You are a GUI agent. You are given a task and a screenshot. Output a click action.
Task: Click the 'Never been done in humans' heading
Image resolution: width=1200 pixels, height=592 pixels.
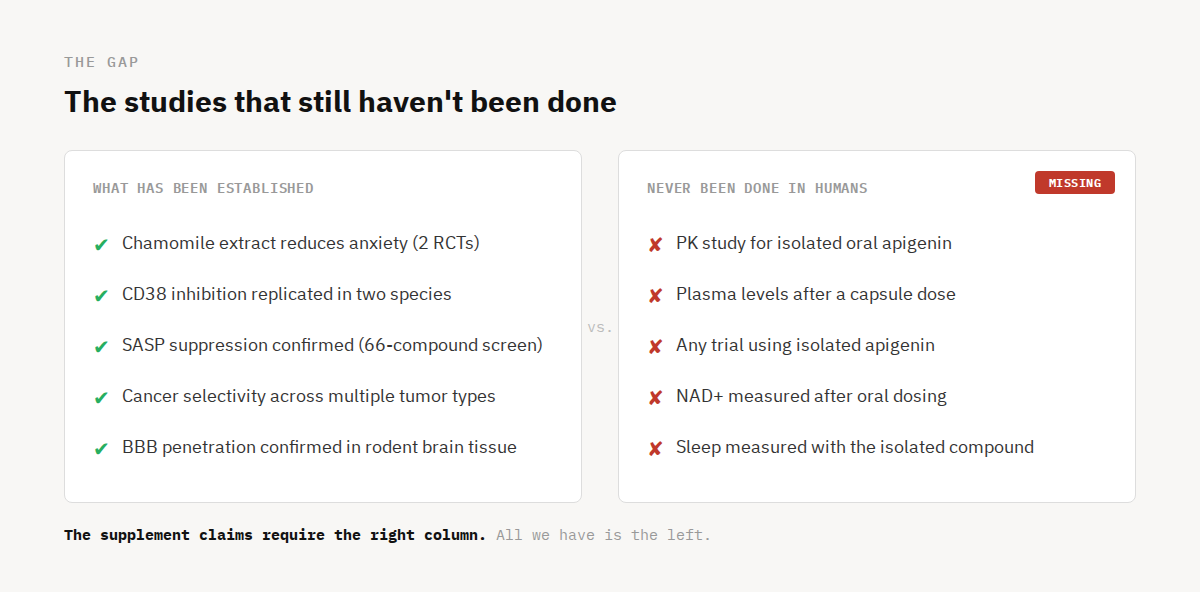(757, 188)
